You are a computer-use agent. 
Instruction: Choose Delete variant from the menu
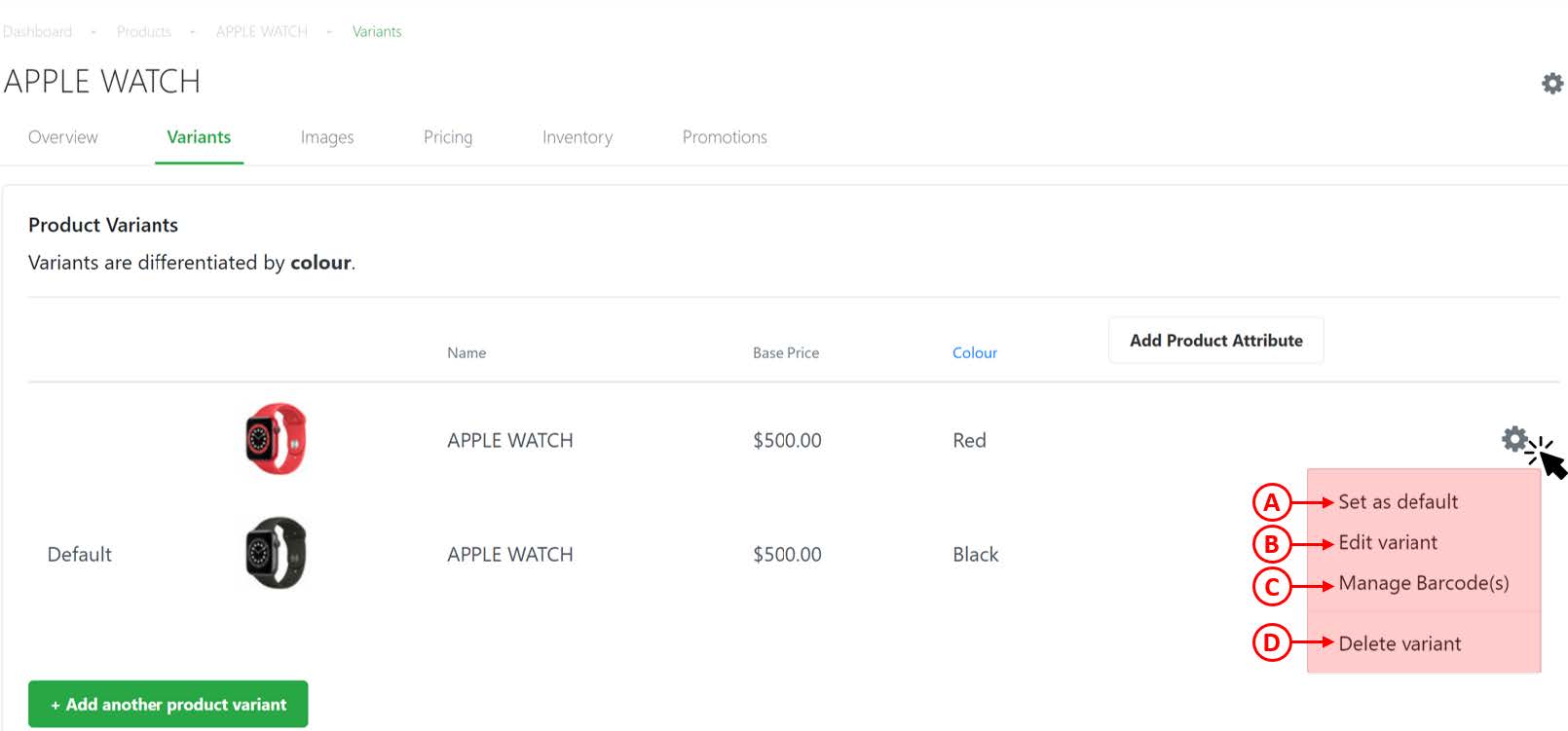(1400, 643)
